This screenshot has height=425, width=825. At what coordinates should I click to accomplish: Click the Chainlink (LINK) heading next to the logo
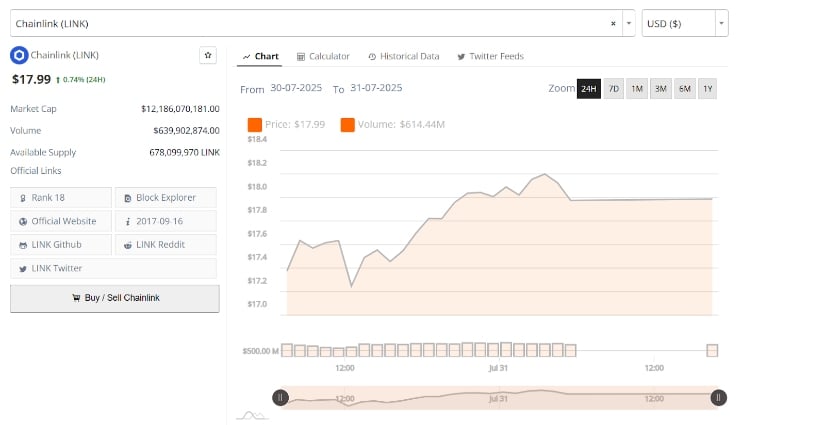tap(64, 55)
